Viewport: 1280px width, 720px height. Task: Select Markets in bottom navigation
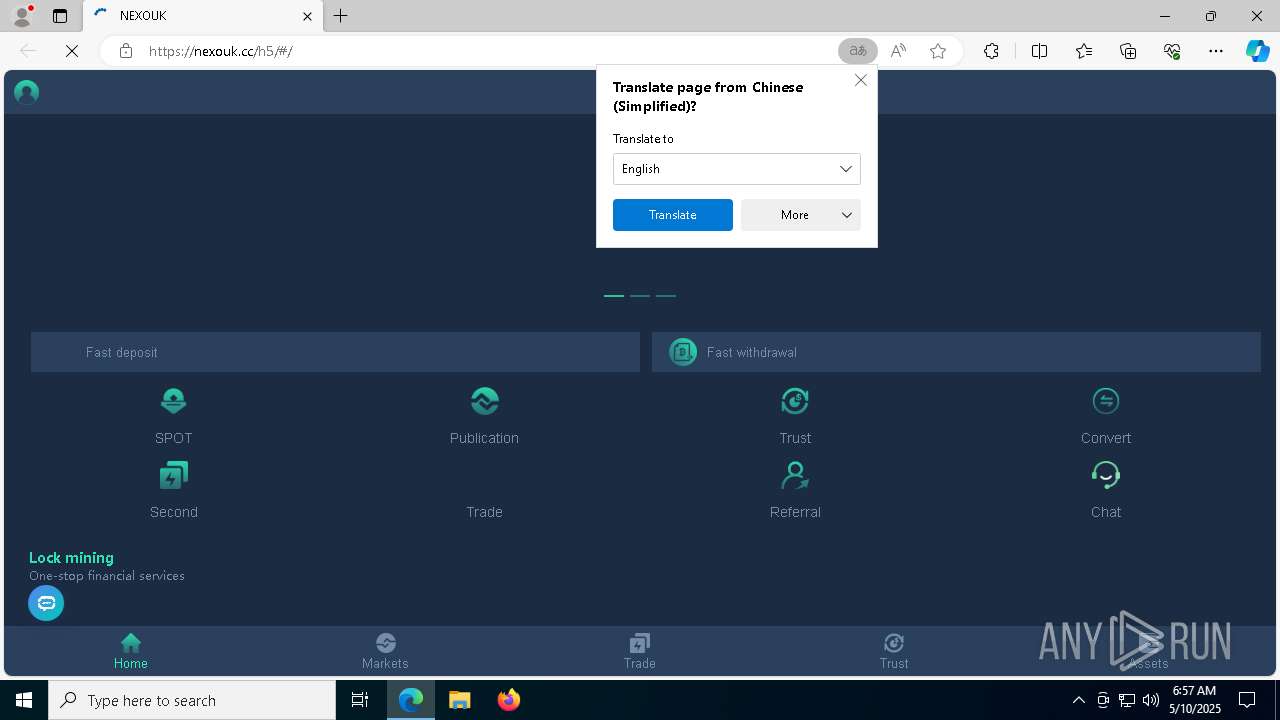385,651
